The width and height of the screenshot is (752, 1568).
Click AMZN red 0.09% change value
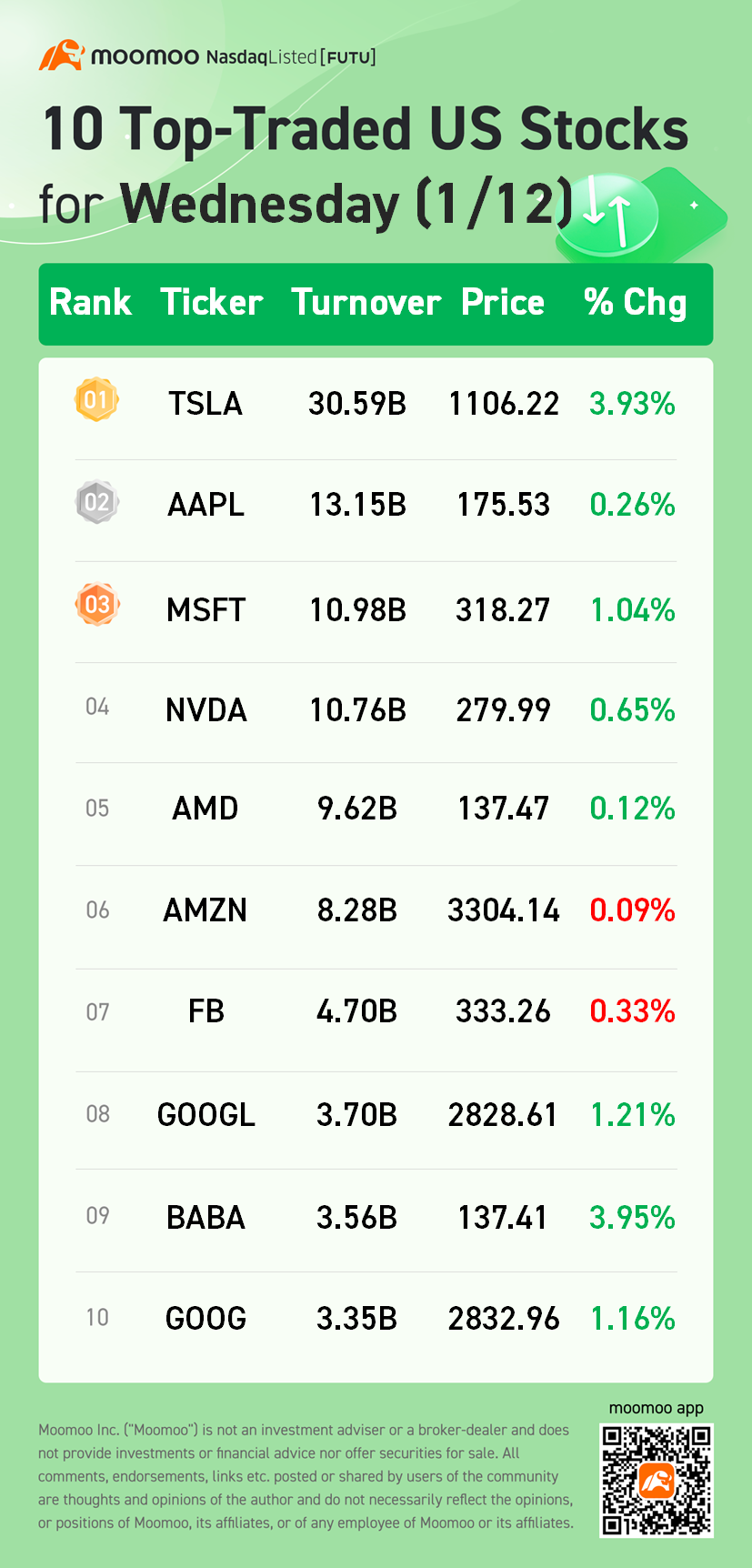[x=632, y=910]
